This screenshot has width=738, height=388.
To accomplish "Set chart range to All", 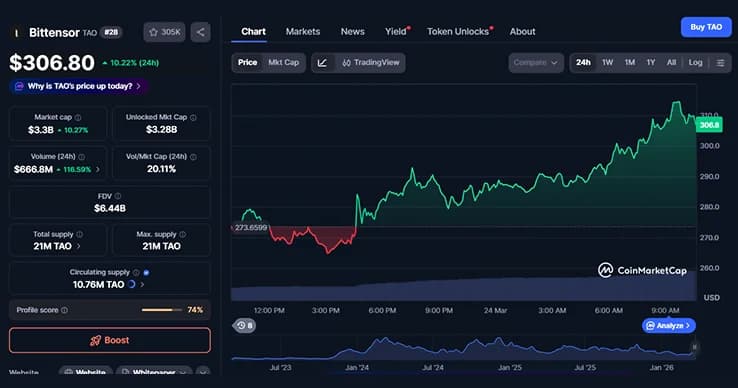I will click(x=671, y=63).
